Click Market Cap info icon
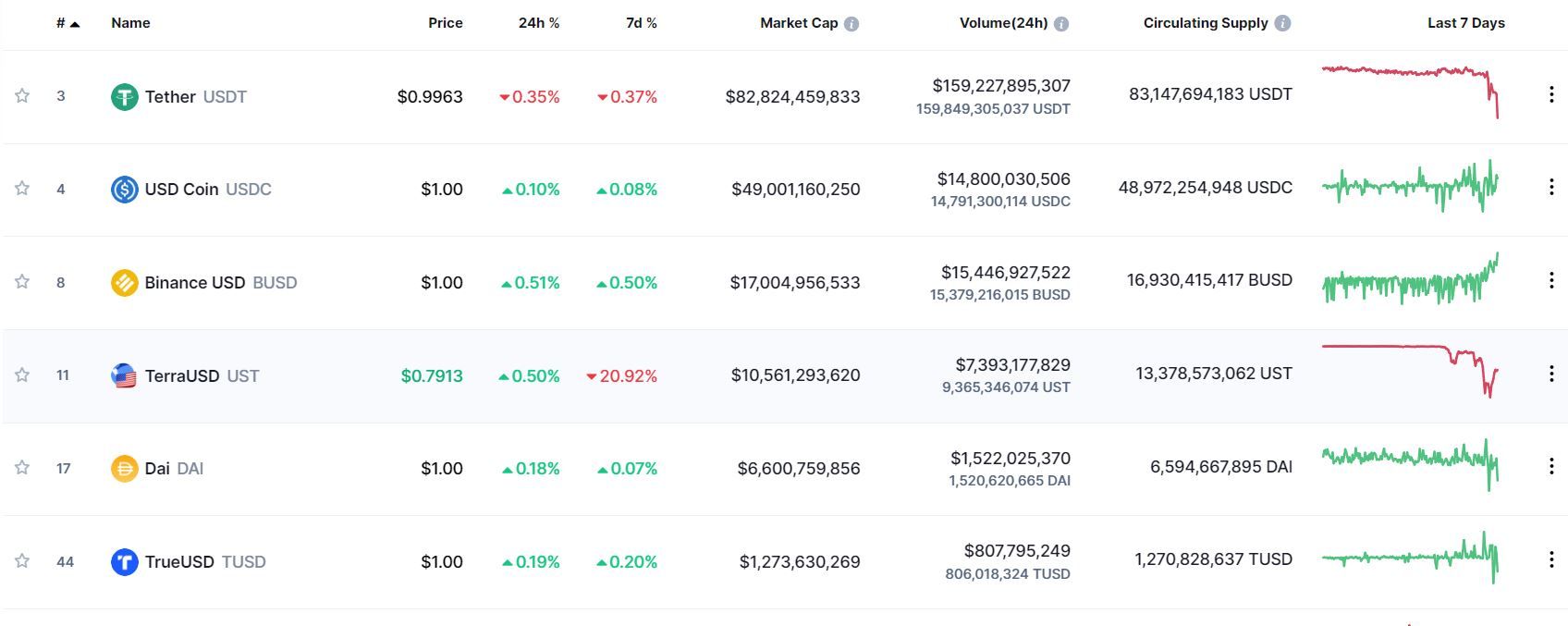 pos(851,24)
